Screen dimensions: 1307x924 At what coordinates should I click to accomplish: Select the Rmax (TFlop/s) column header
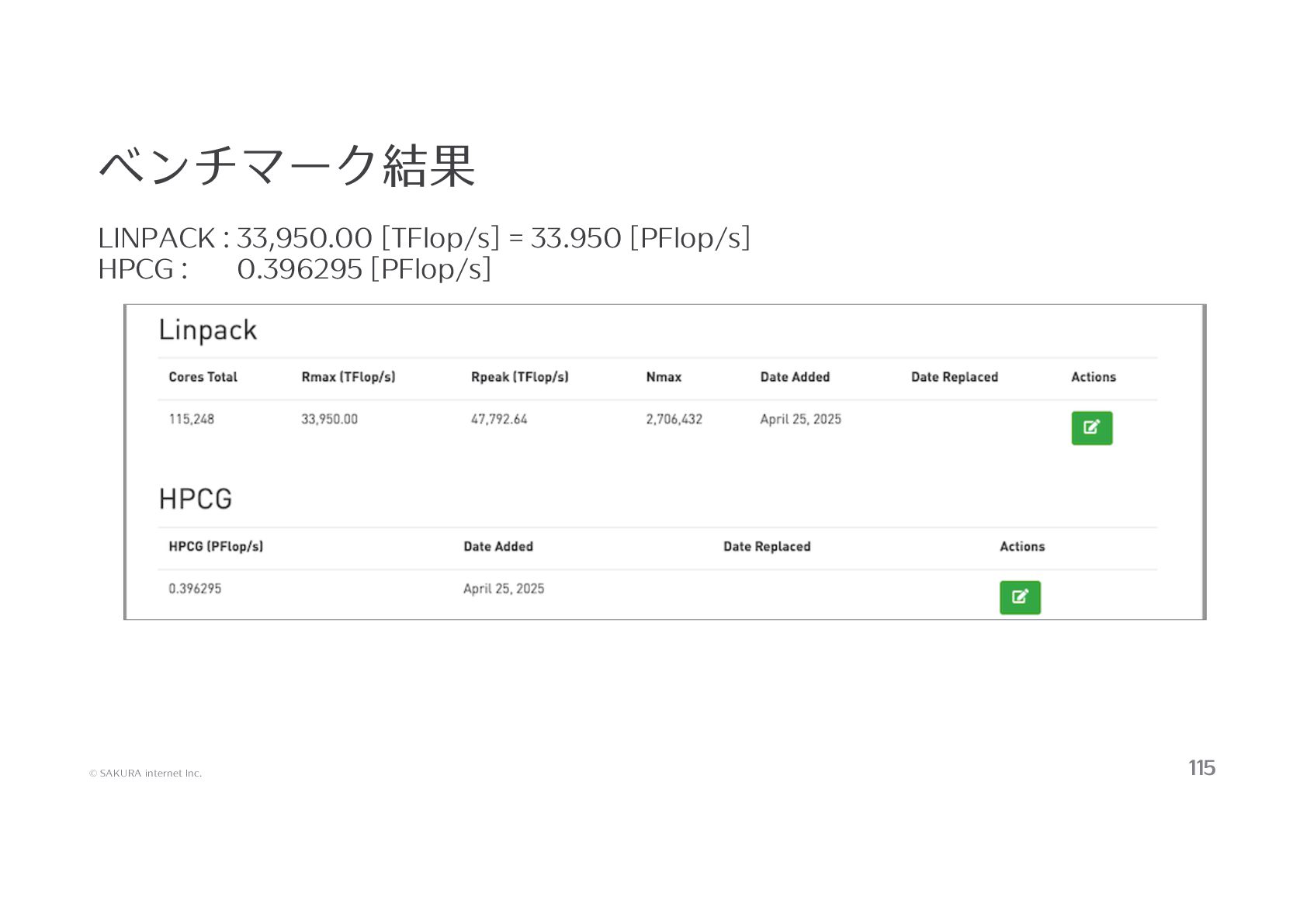click(348, 377)
